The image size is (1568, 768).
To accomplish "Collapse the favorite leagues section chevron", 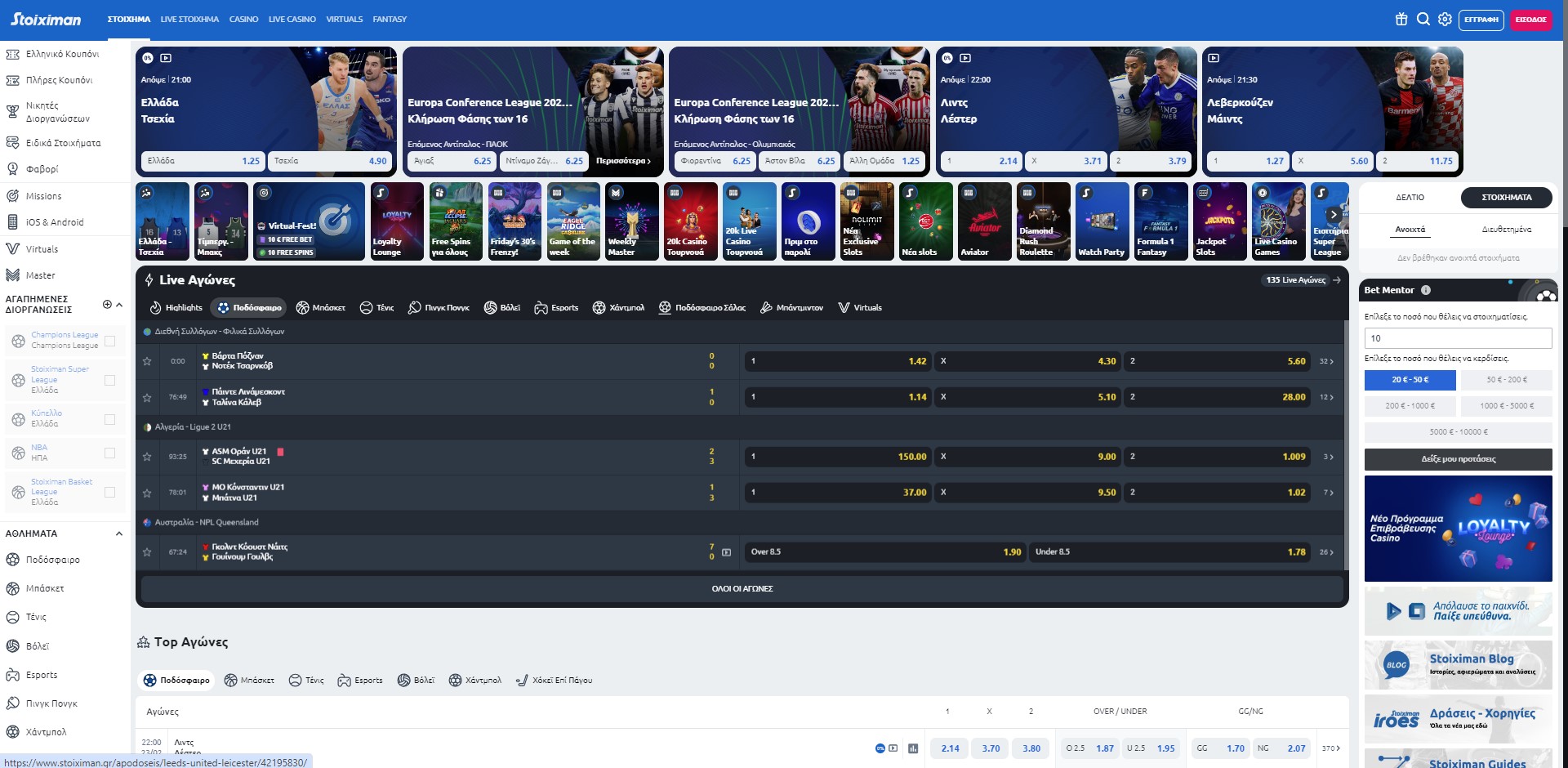I will pos(119,305).
